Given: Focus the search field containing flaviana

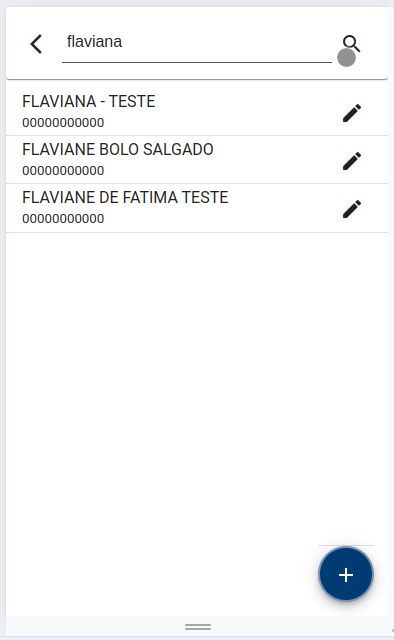Looking at the screenshot, I should 197,42.
